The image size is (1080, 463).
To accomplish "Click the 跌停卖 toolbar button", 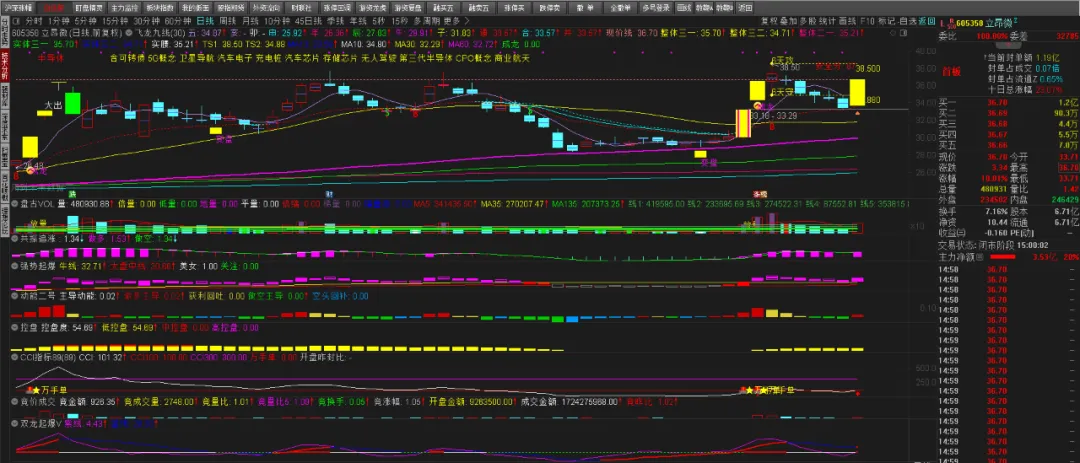I will click(552, 8).
